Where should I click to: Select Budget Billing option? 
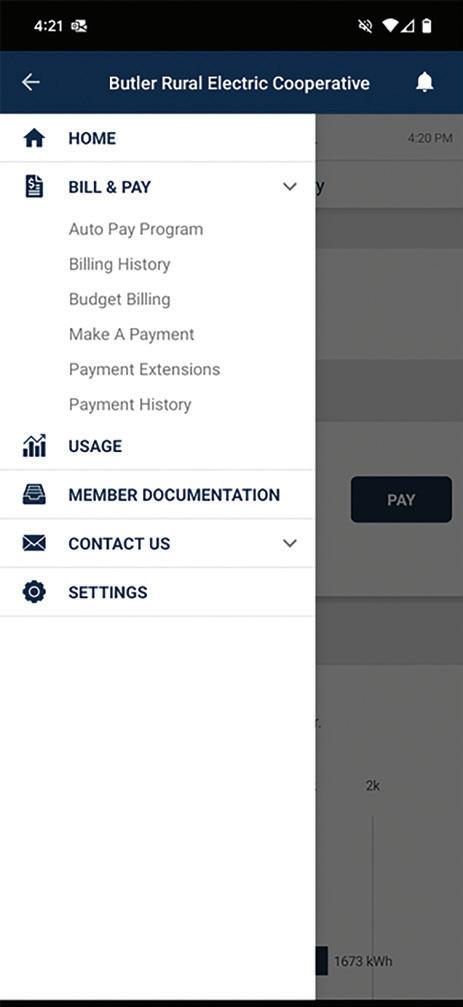[119, 299]
